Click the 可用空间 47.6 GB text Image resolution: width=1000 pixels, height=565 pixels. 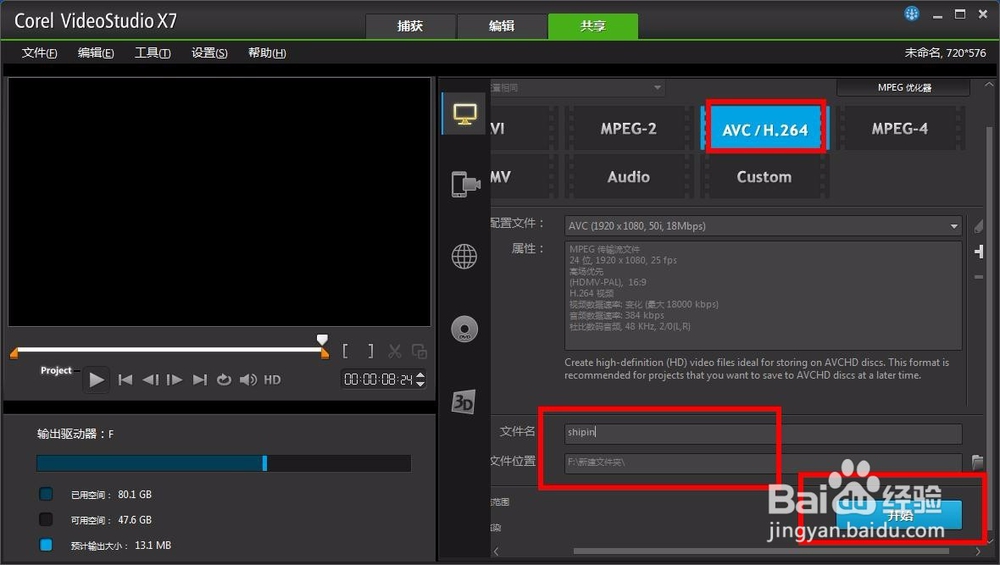pyautogui.click(x=111, y=520)
